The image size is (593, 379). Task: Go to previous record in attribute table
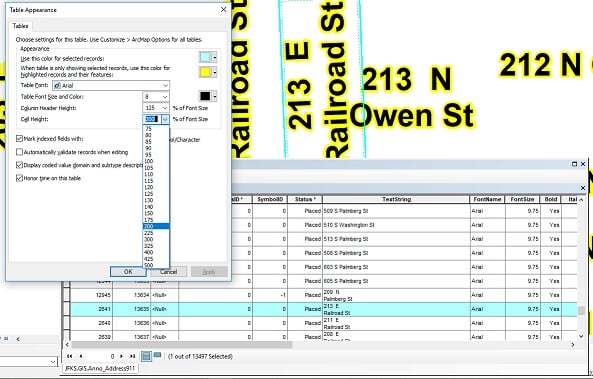tap(81, 356)
